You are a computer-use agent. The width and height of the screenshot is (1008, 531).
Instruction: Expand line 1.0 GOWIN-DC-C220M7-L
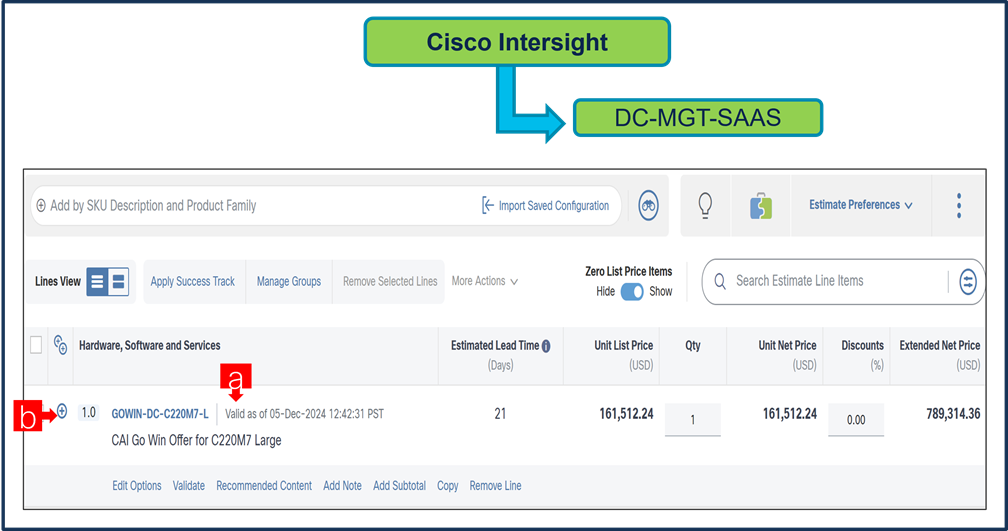tap(62, 411)
